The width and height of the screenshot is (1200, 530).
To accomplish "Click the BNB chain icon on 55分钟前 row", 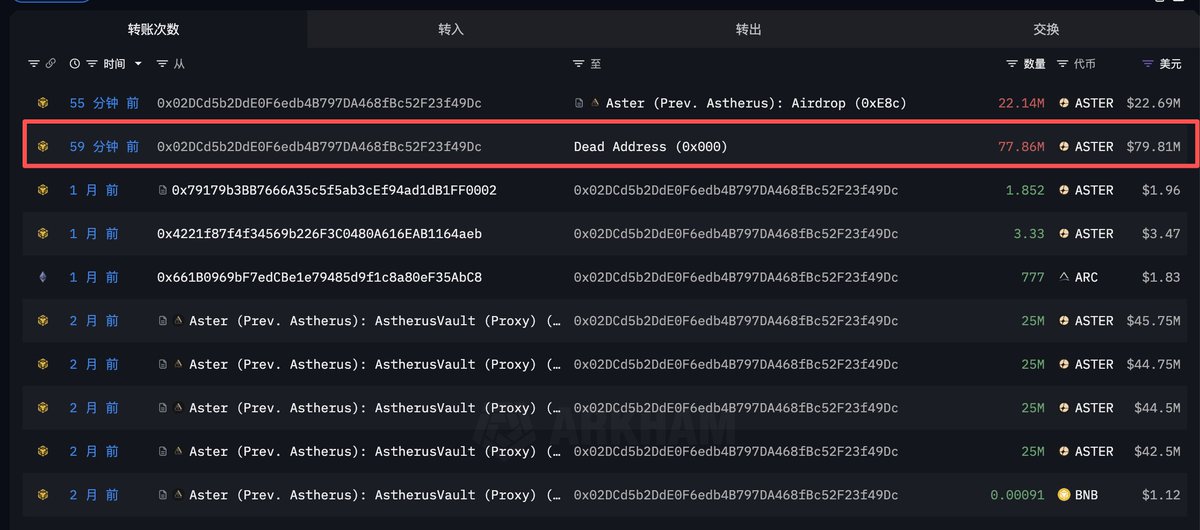I will [43, 103].
